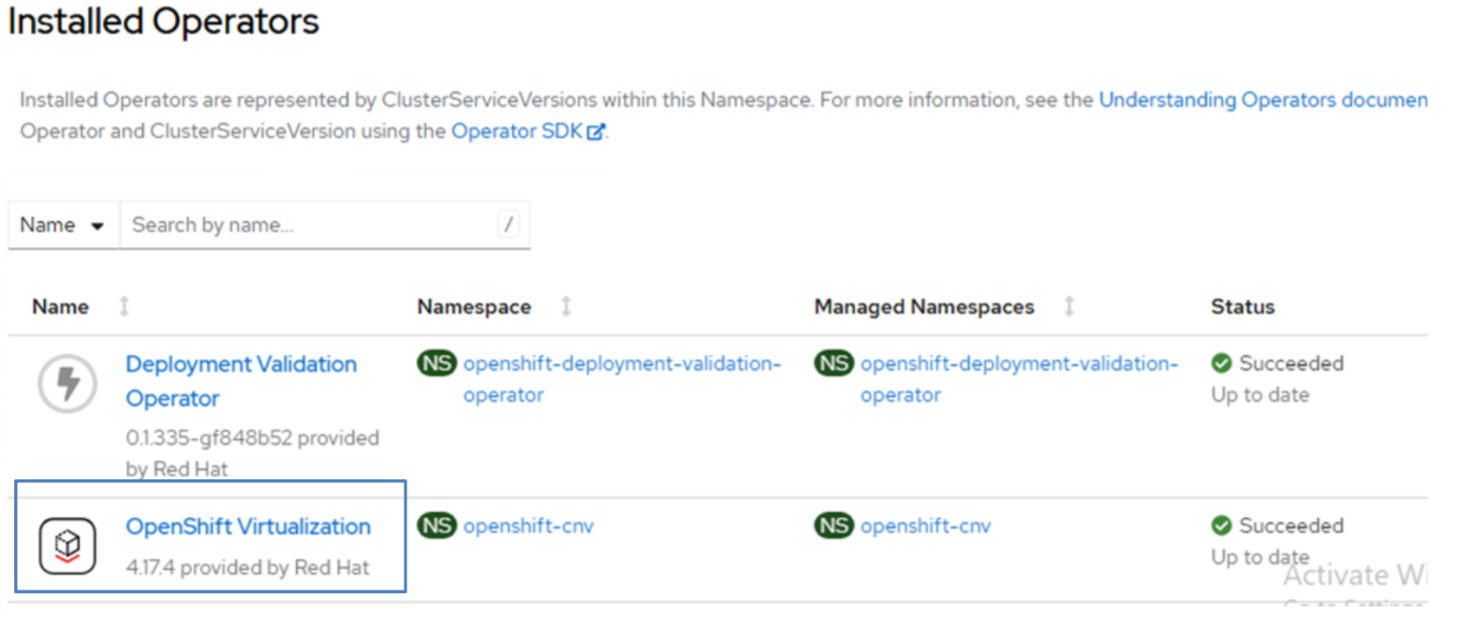Click NS badge beside Namespace openshift-cnv
Screen dimensions: 1458x620
click(x=437, y=526)
